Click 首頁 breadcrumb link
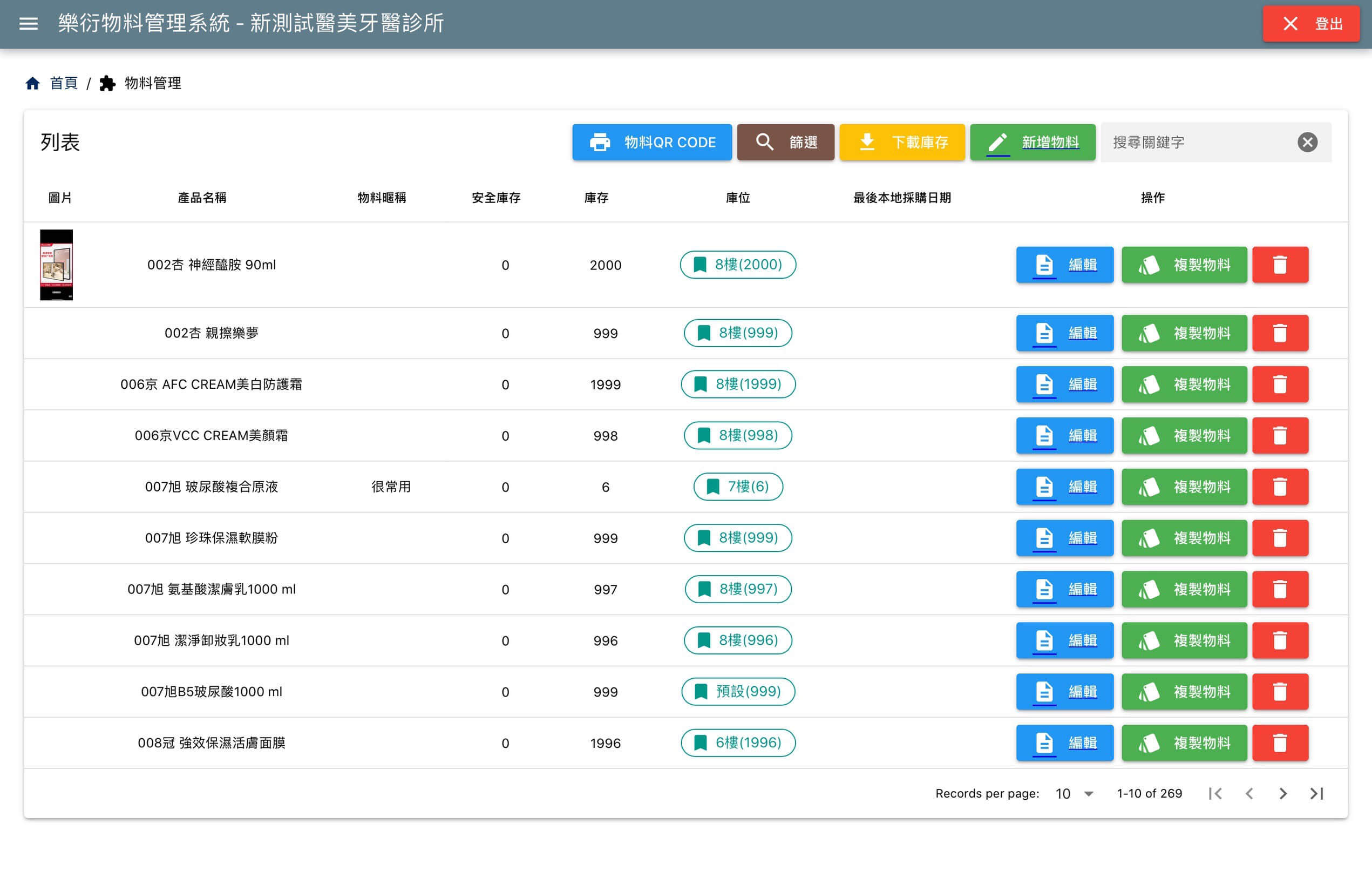The height and width of the screenshot is (891, 1372). (x=63, y=84)
